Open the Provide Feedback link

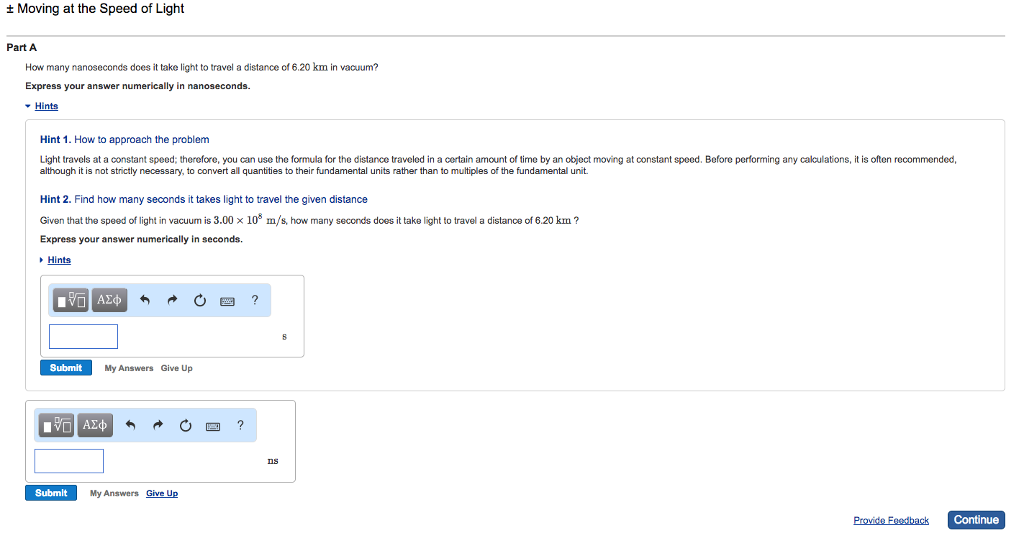[x=890, y=520]
